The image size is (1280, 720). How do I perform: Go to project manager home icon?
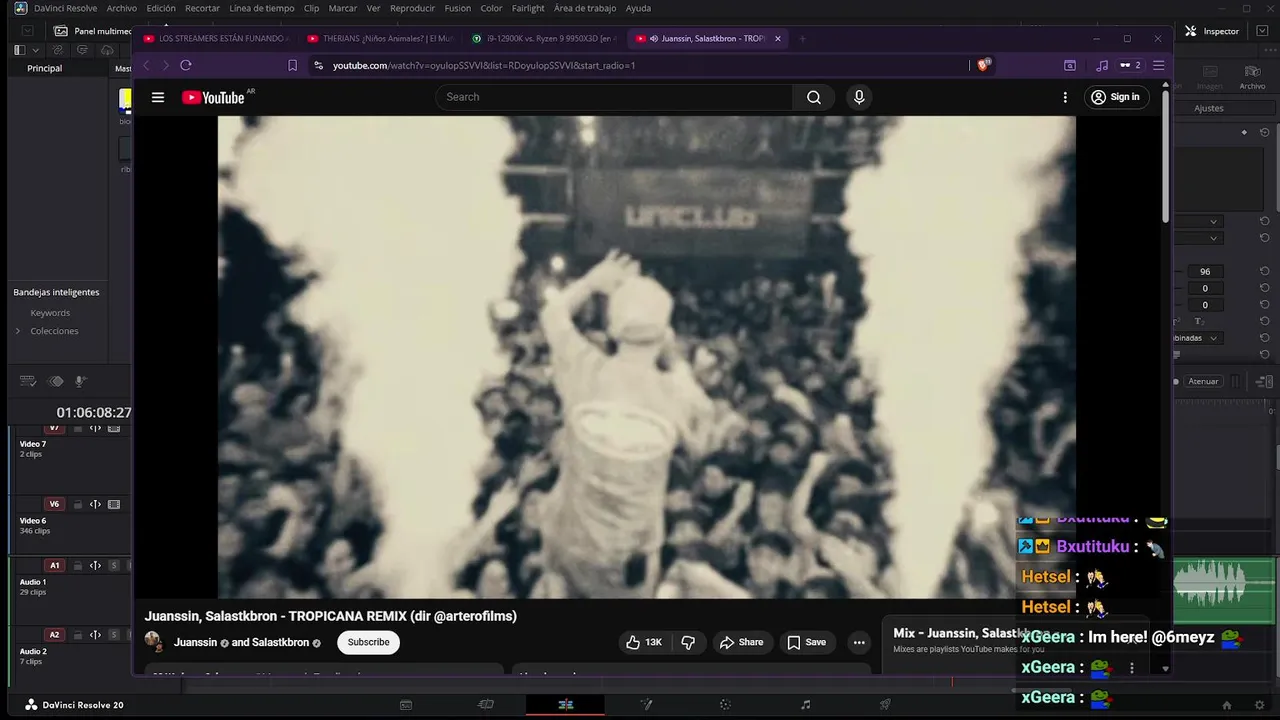click(x=1227, y=705)
